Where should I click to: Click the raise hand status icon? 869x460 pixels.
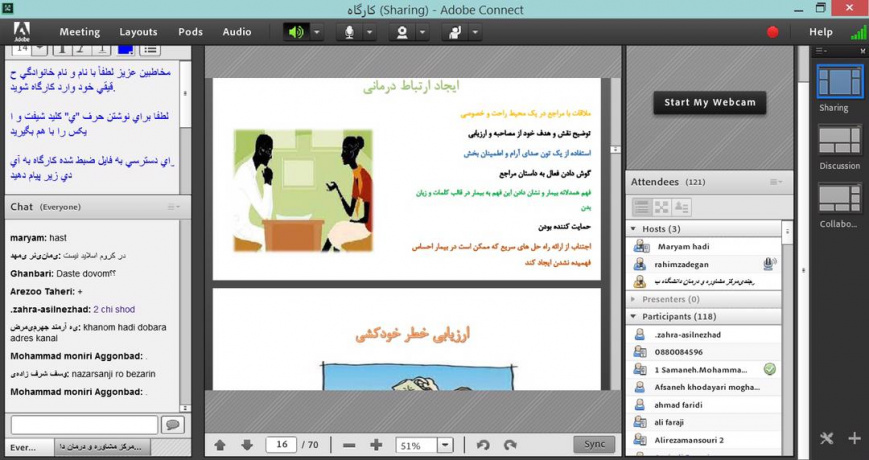click(x=455, y=32)
